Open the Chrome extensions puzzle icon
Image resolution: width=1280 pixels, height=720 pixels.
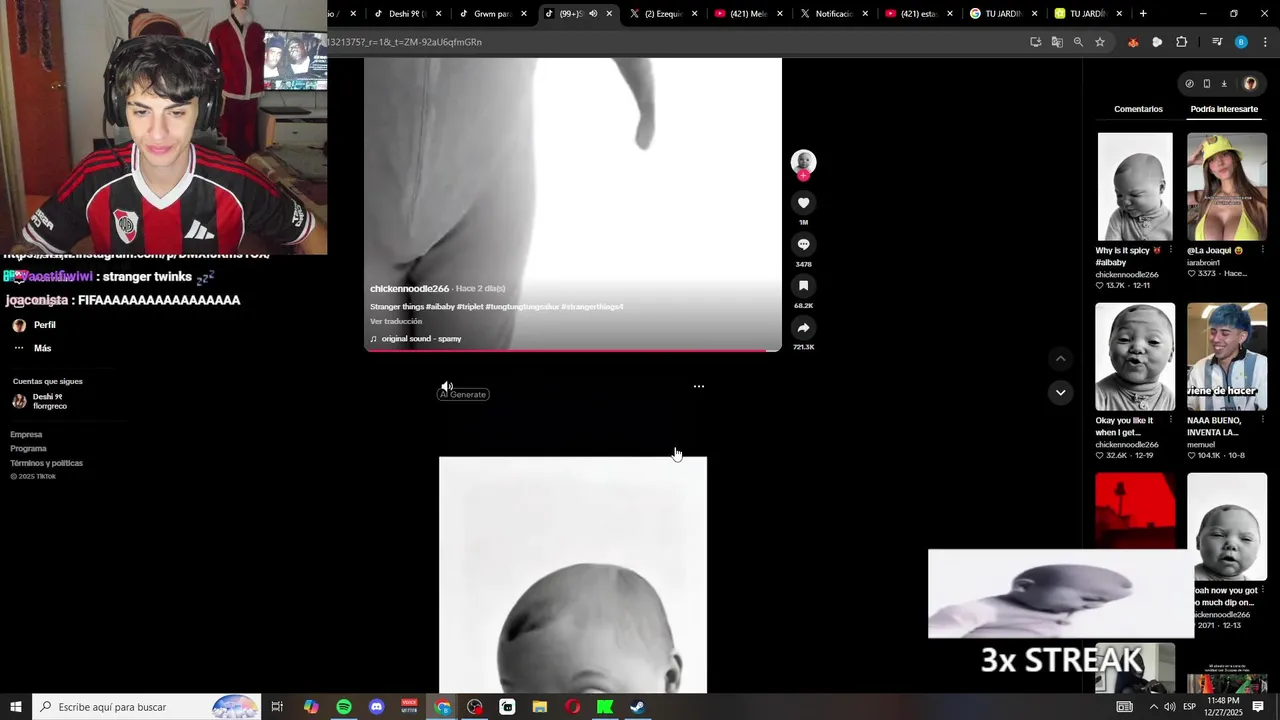1181,42
